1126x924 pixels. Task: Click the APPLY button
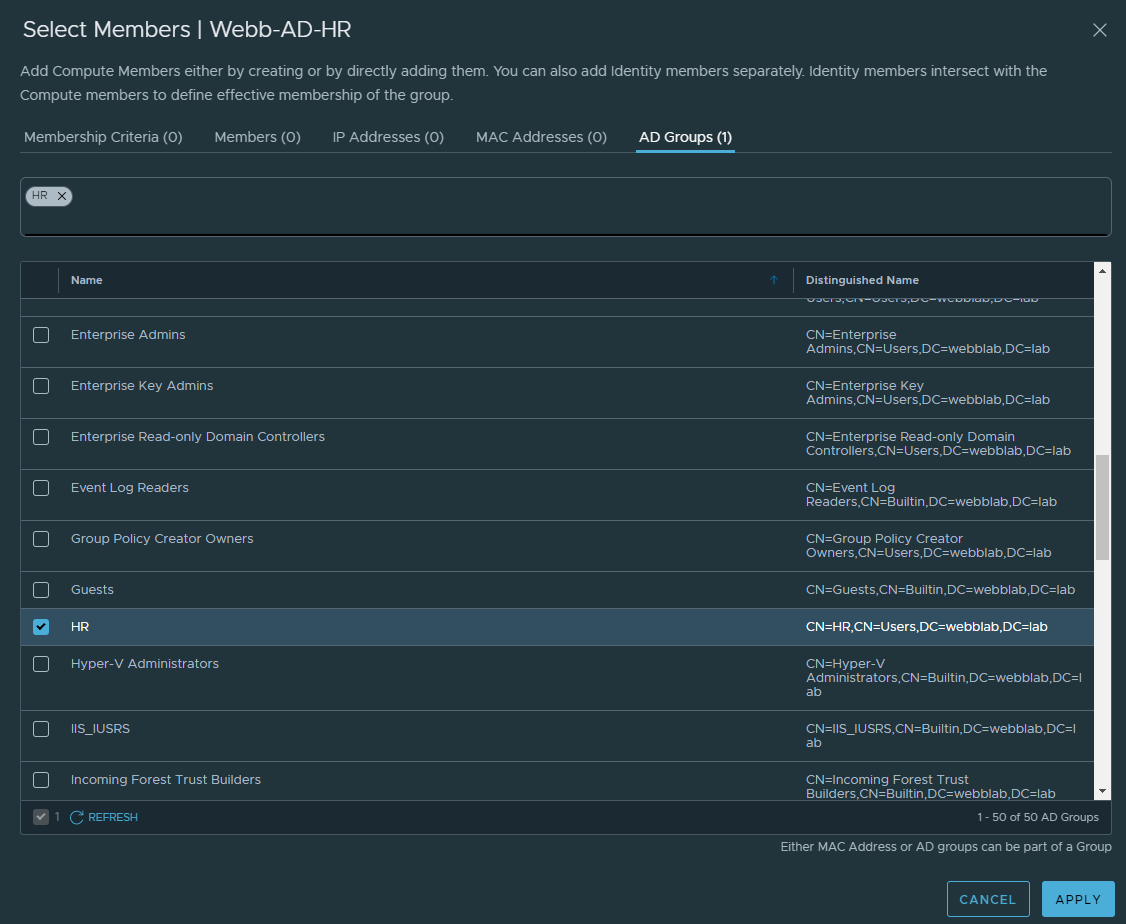(x=1078, y=898)
